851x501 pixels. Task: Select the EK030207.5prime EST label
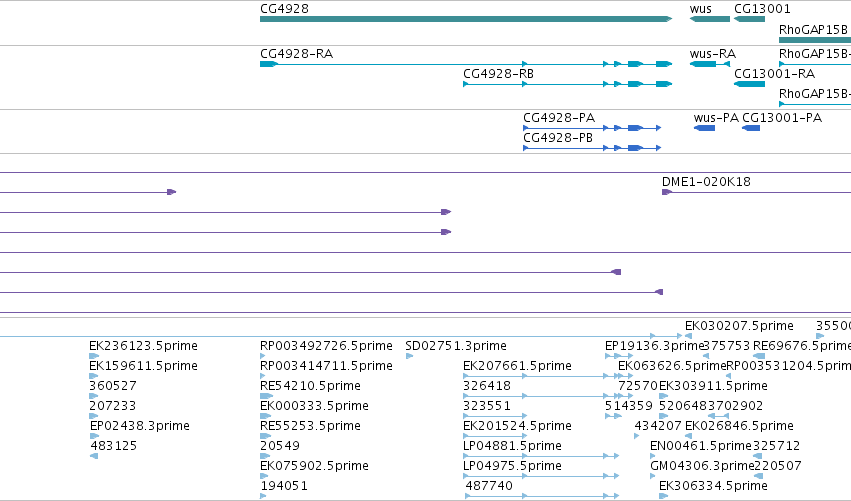pos(739,326)
